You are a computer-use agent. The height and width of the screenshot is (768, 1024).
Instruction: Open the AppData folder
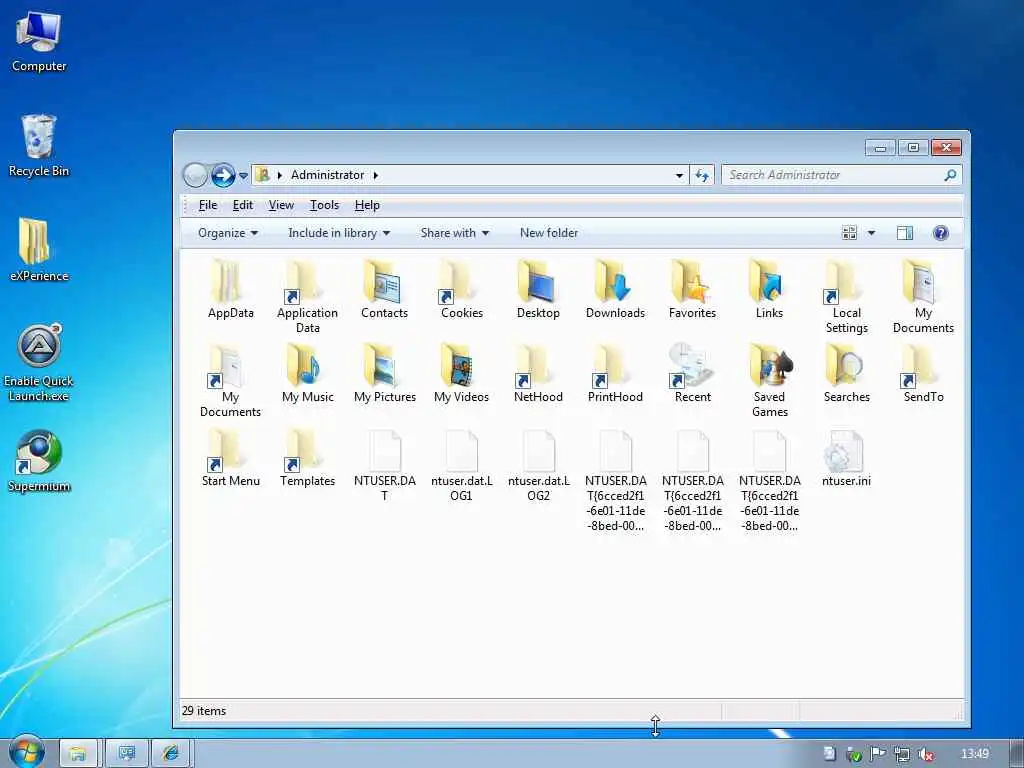click(x=230, y=289)
